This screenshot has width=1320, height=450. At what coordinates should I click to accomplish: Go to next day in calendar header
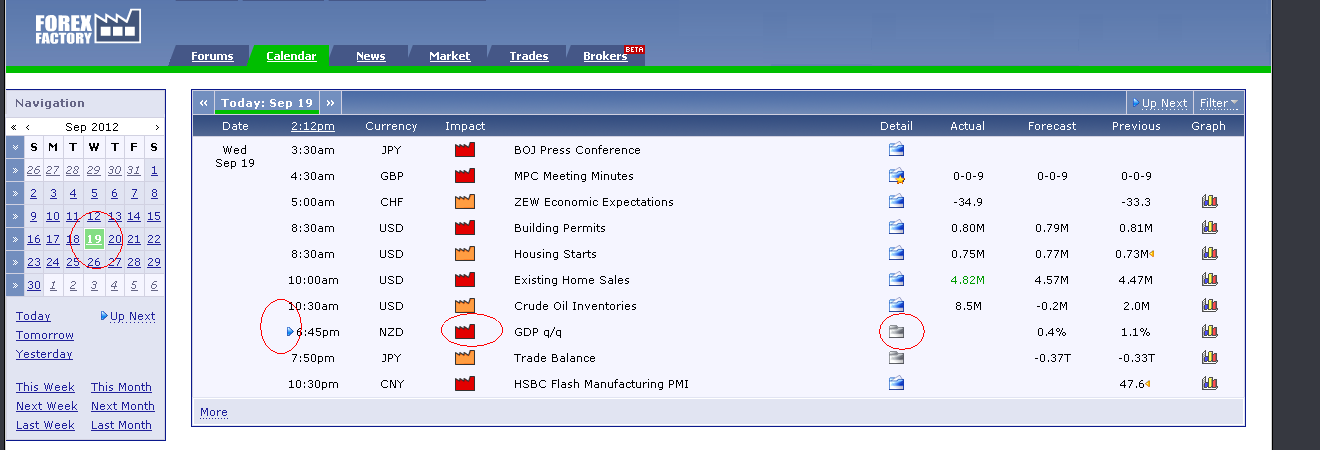(x=330, y=103)
